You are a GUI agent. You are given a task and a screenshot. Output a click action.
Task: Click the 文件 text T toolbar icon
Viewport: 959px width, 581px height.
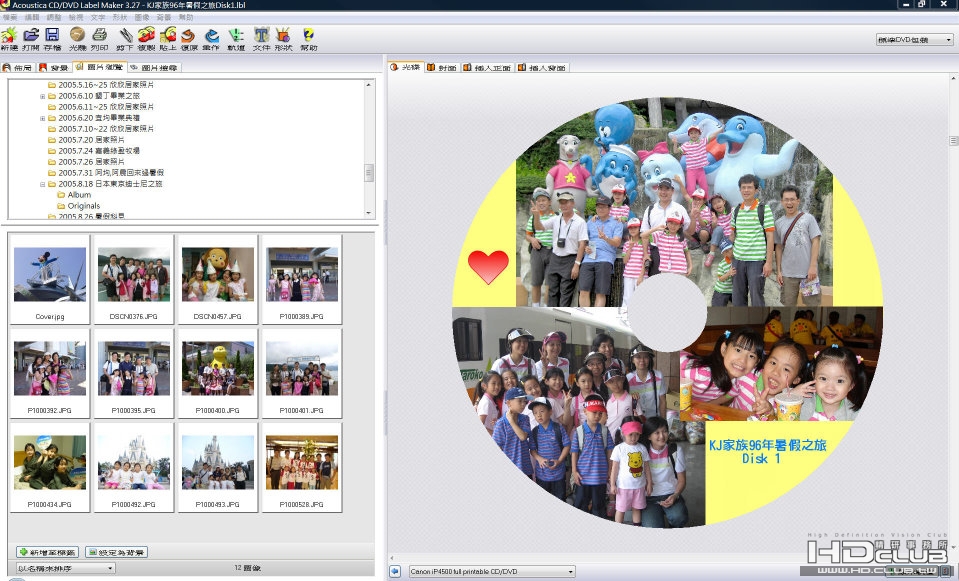(262, 38)
